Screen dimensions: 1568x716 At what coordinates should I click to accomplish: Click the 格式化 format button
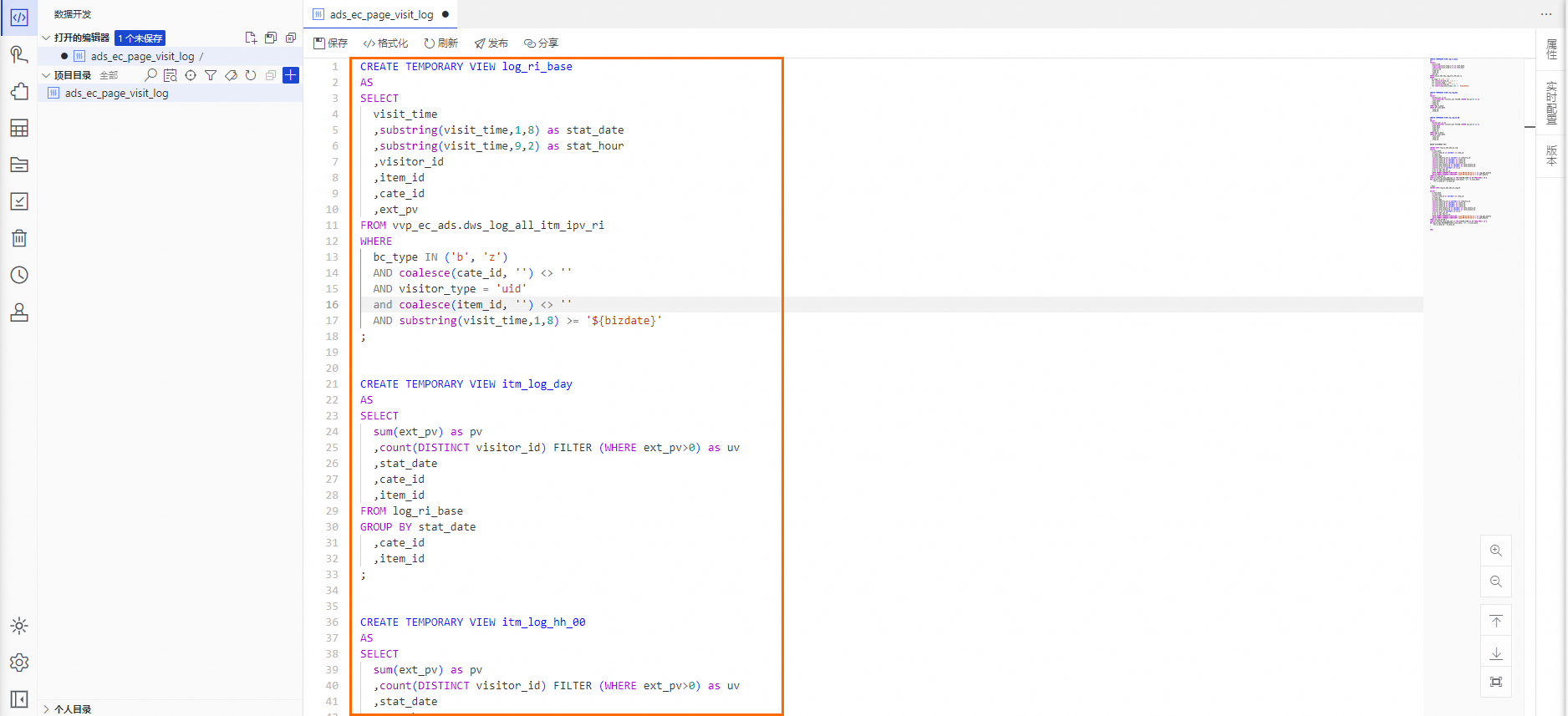(x=386, y=43)
